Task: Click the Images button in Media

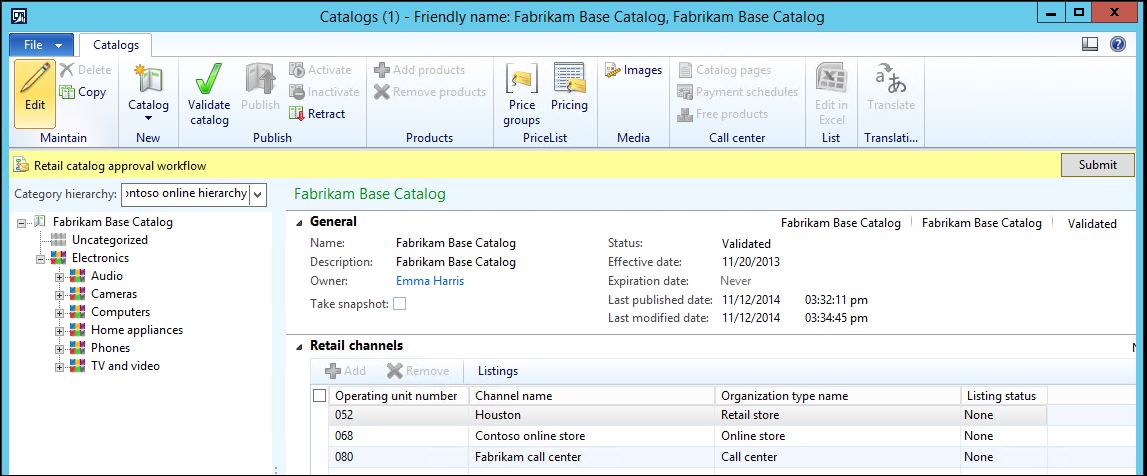Action: coord(633,70)
